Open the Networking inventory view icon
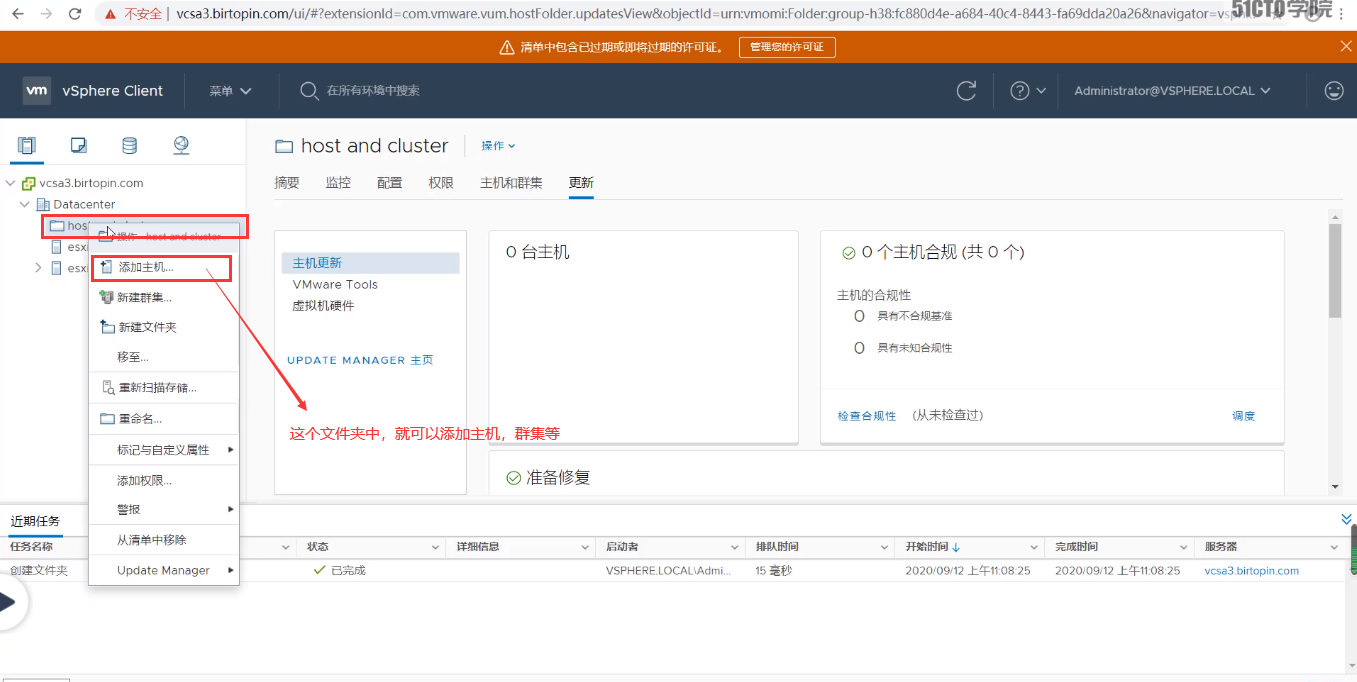1357x682 pixels. (181, 145)
